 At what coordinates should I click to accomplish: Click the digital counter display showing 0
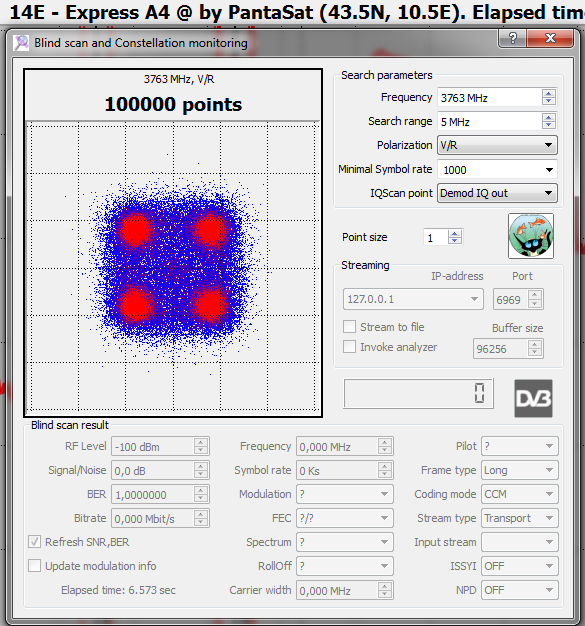coord(418,393)
